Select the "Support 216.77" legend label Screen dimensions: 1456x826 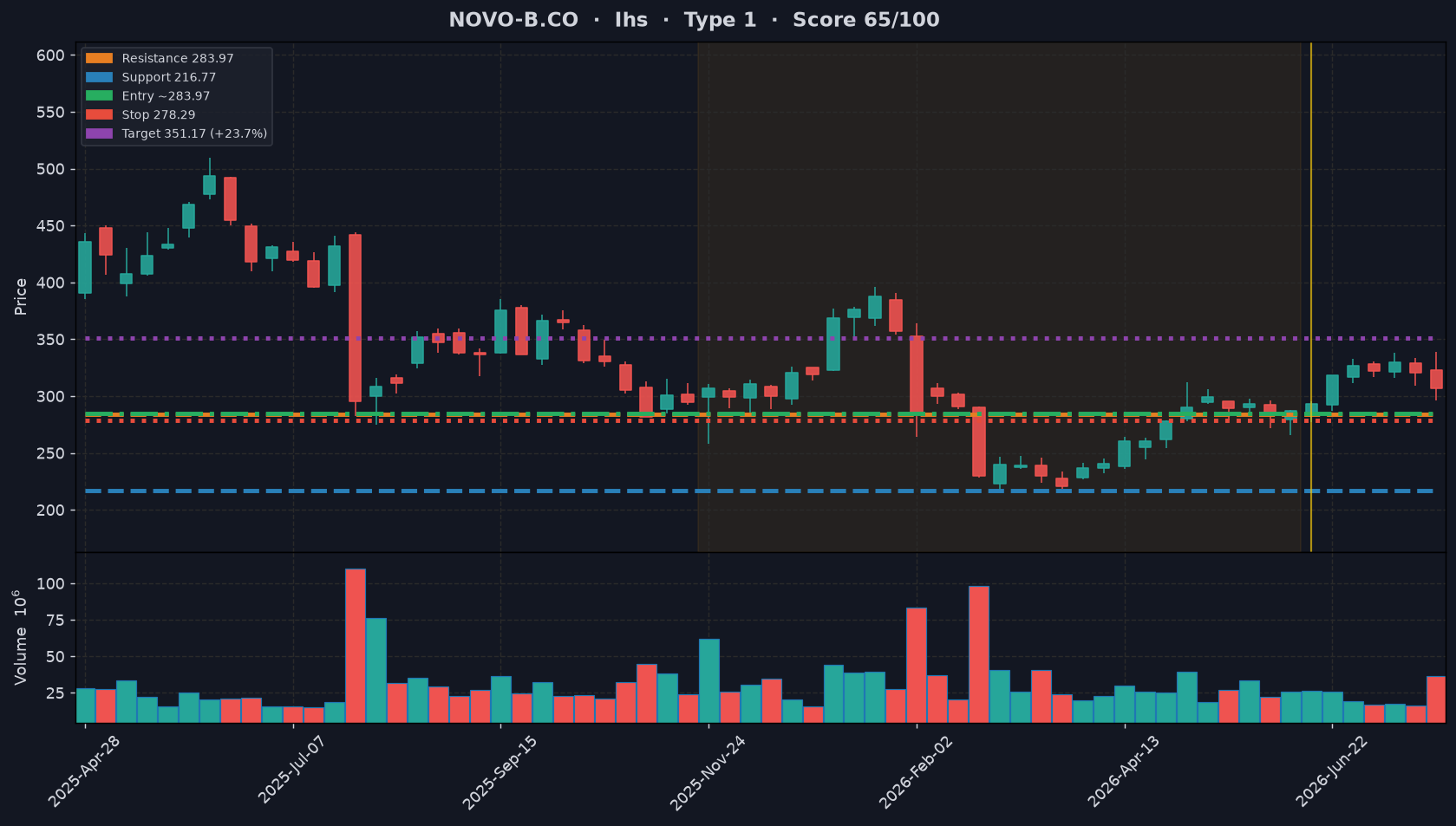coord(169,77)
